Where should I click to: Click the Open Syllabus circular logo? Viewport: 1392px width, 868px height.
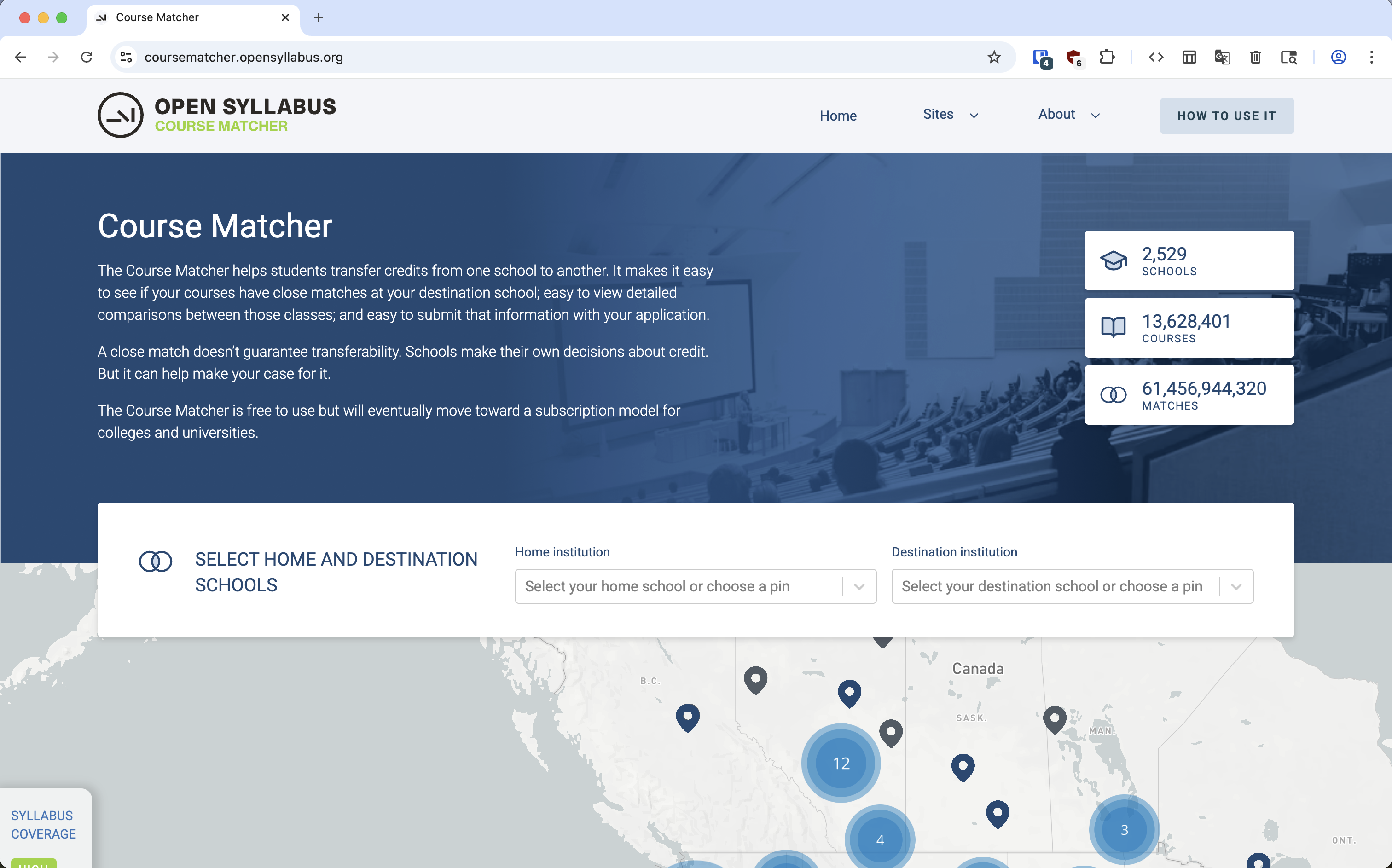pos(121,115)
